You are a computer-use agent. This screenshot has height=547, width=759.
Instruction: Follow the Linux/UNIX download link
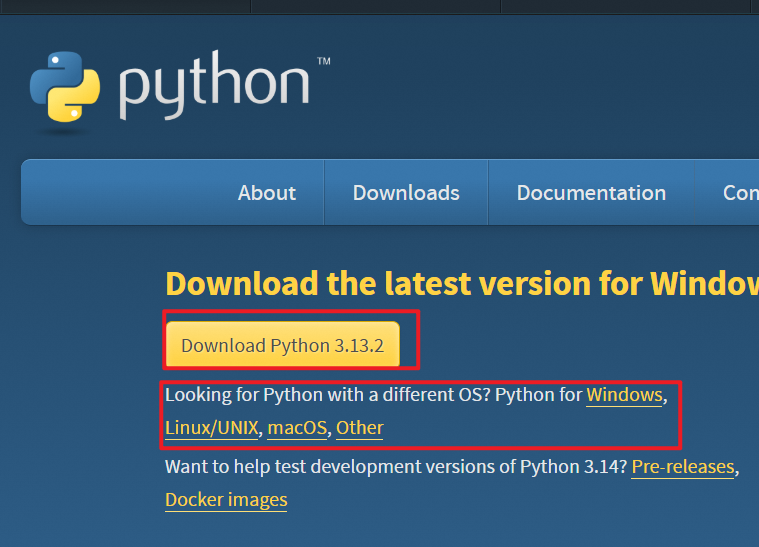coord(212,428)
